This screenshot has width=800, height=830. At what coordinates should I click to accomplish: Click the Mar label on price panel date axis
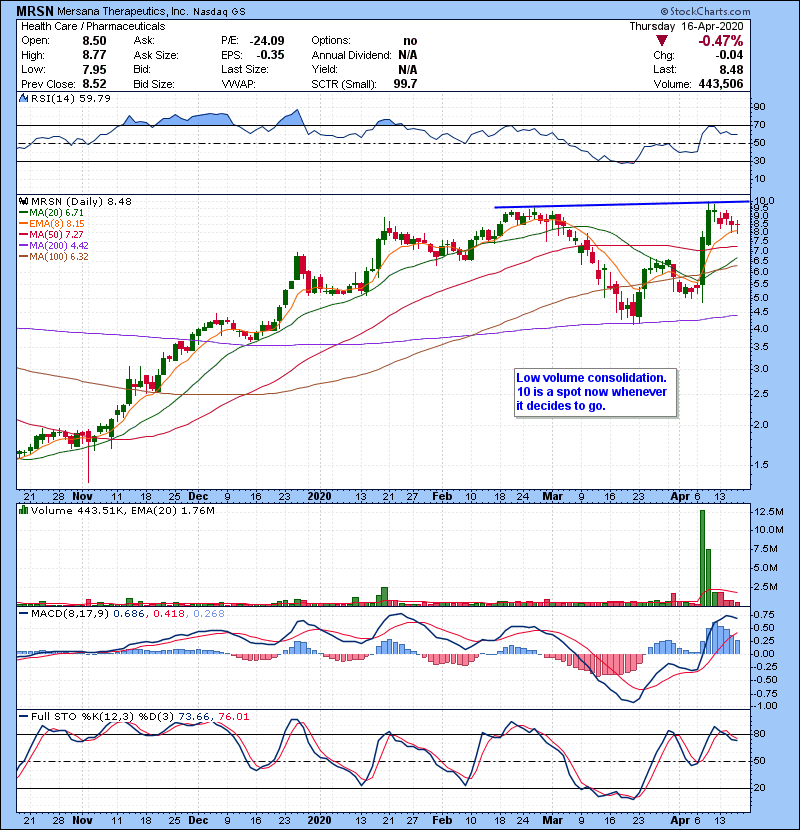(552, 497)
